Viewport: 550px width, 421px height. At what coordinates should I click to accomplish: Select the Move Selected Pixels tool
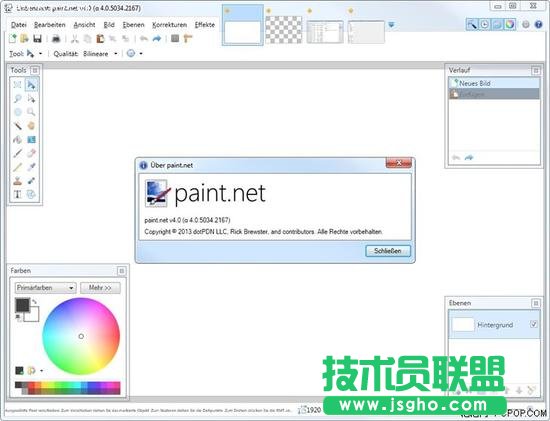coord(31,85)
